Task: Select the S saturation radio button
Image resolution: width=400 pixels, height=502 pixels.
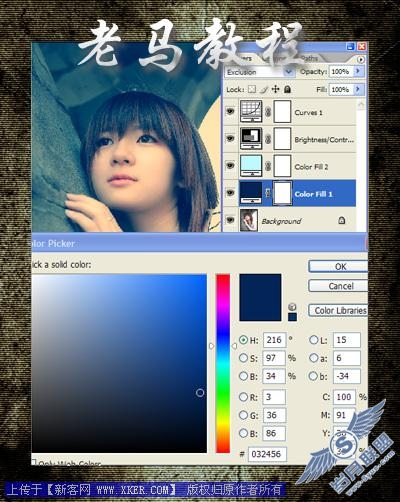Action: tap(243, 358)
